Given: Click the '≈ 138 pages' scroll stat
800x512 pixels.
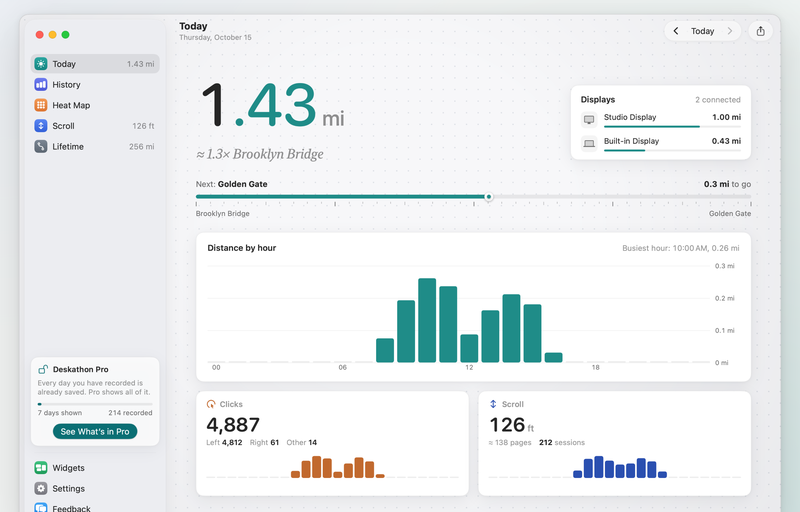Looking at the screenshot, I should pyautogui.click(x=510, y=443).
